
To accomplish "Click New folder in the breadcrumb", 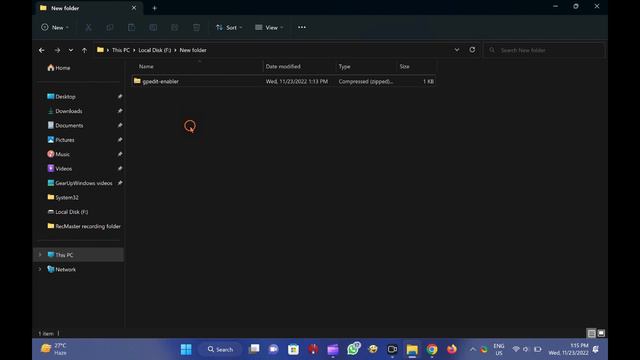I will (193, 50).
